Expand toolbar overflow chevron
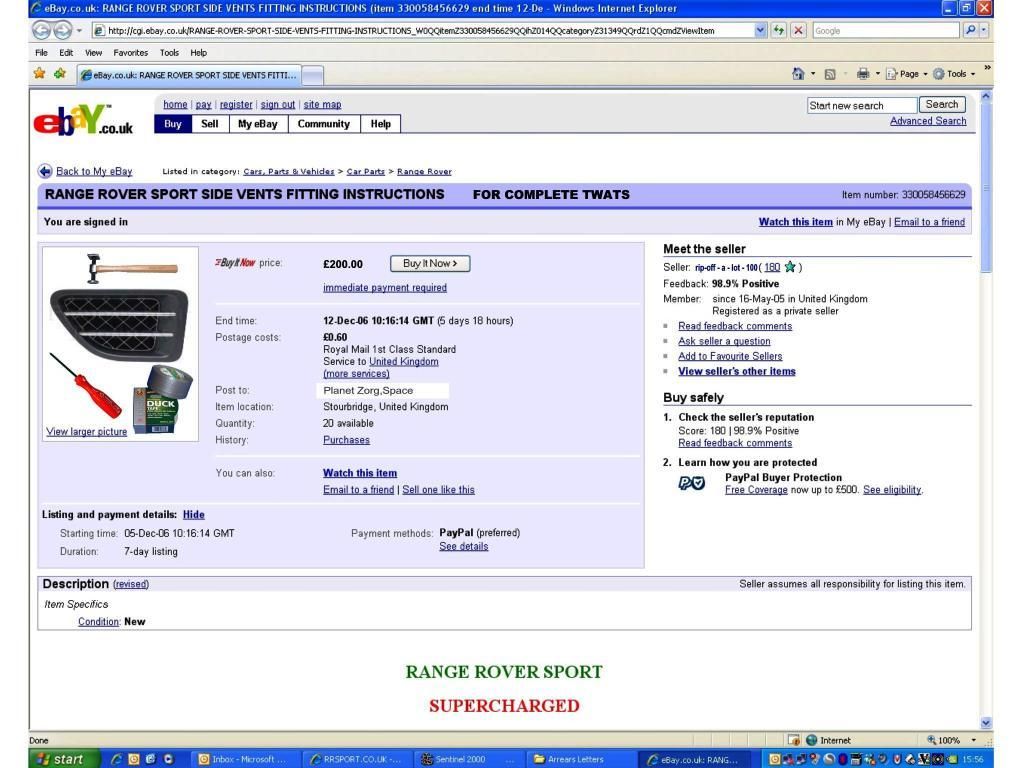The height and width of the screenshot is (768, 1024). 987,67
